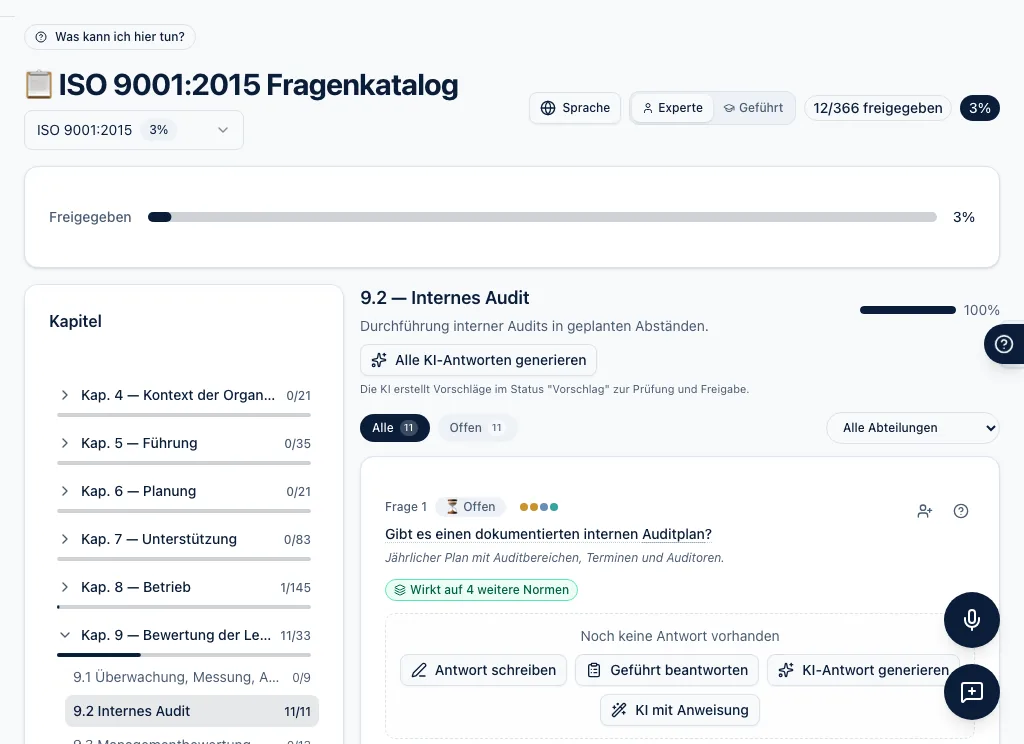
Task: Click the Frage 1 label
Action: point(406,507)
